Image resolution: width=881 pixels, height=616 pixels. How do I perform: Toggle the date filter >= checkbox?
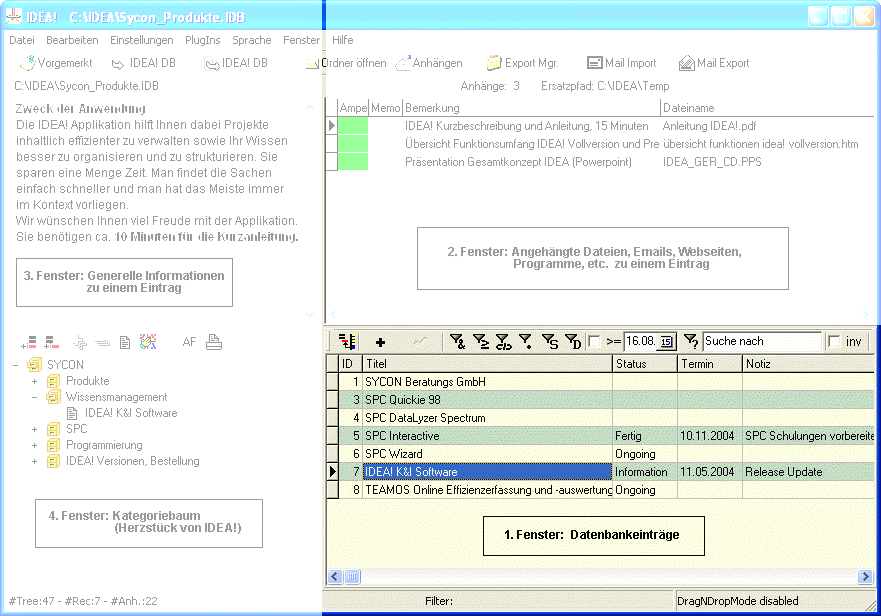click(x=594, y=341)
